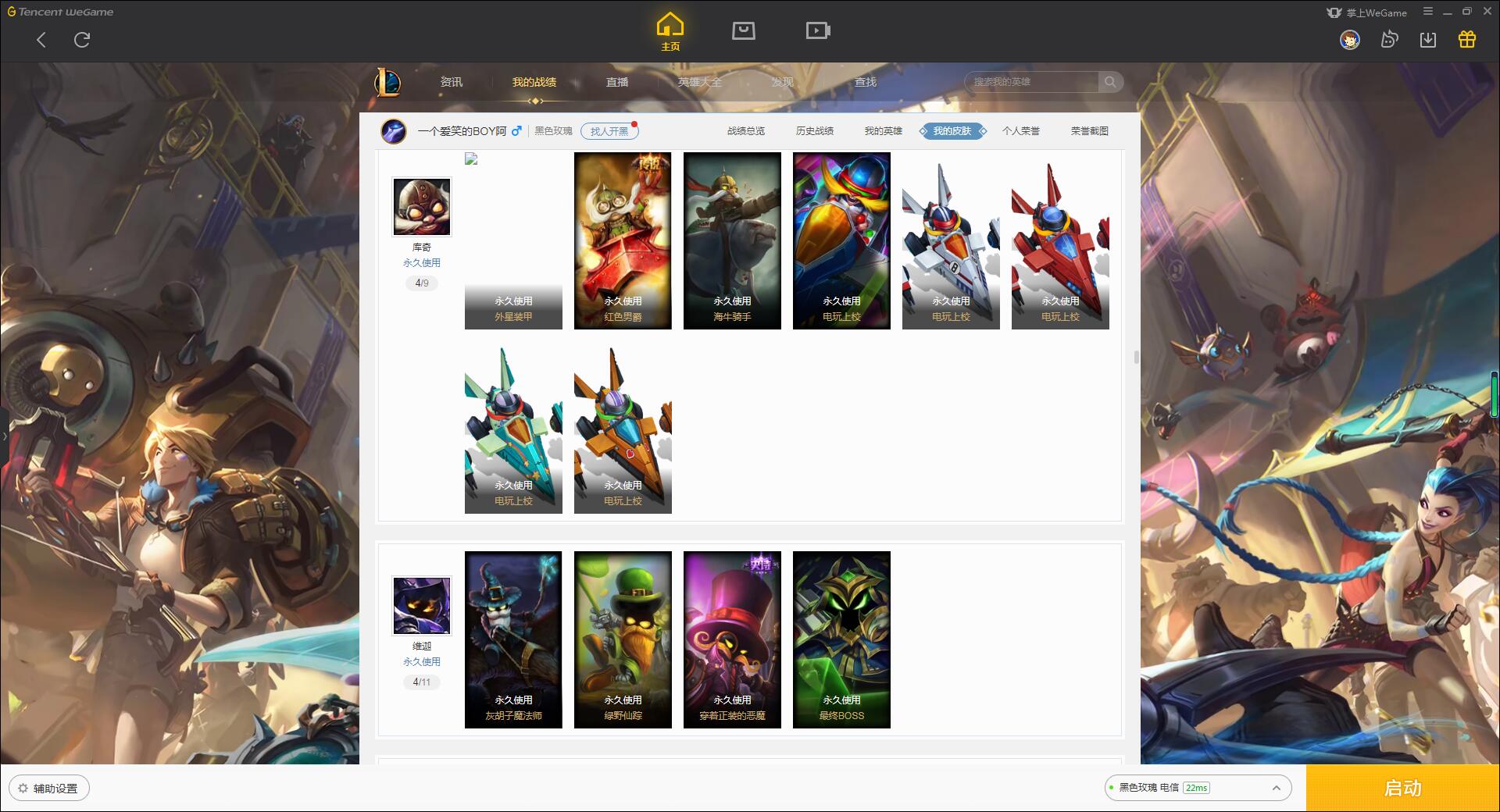This screenshot has width=1500, height=812.
Task: Focus the 搜索我的英雄 search field
Action: (1033, 82)
